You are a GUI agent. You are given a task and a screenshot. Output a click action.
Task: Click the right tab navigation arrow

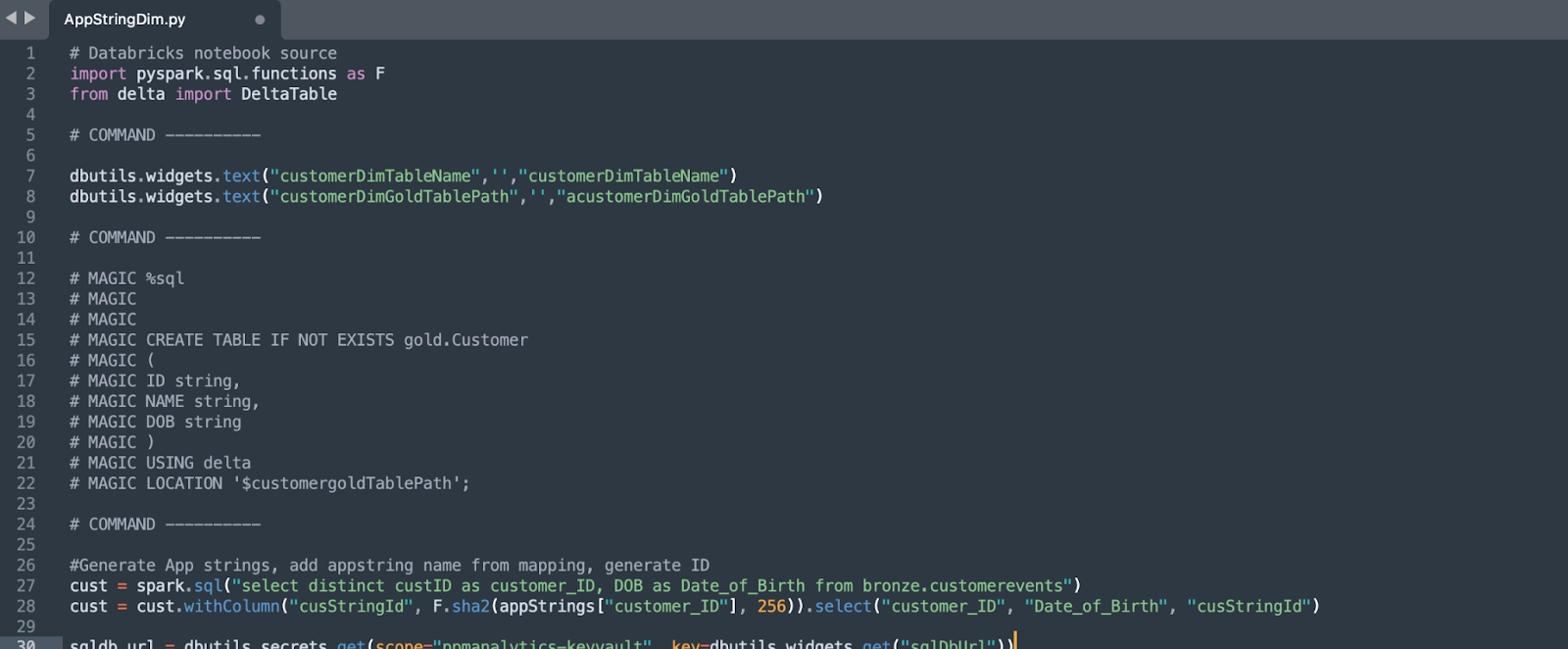(x=29, y=18)
